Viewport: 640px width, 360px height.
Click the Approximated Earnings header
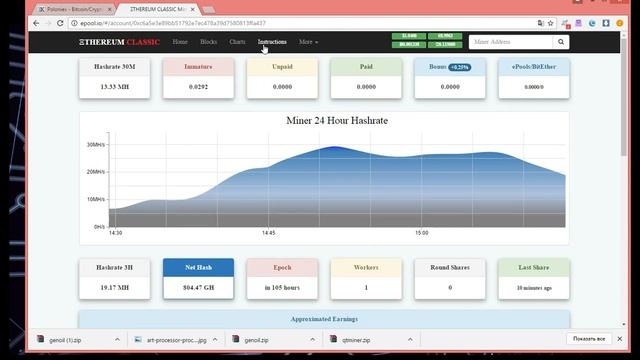pos(324,319)
